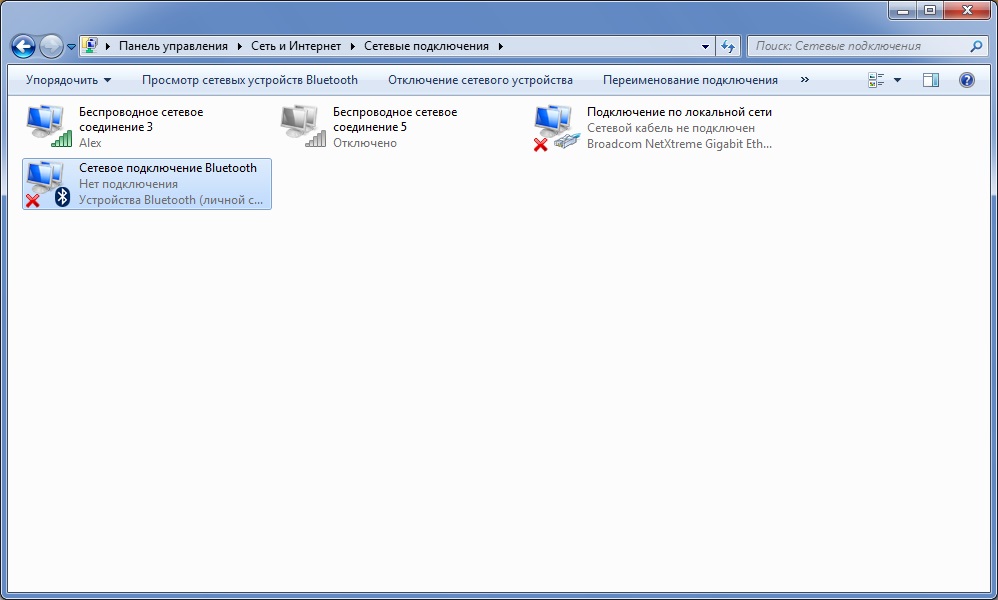Select Сетевое подключение Bluetooth icon
The image size is (998, 600).
click(48, 184)
